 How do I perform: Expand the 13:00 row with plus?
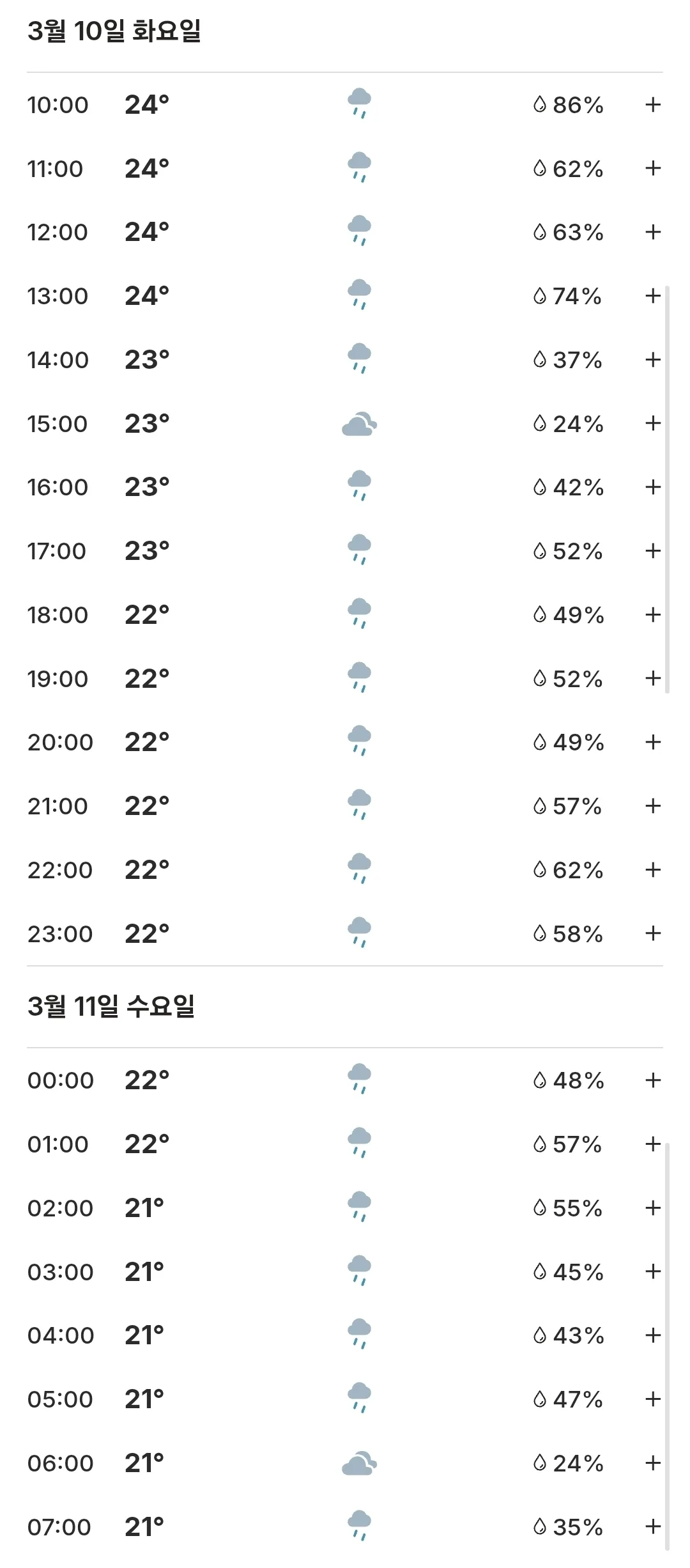click(653, 295)
